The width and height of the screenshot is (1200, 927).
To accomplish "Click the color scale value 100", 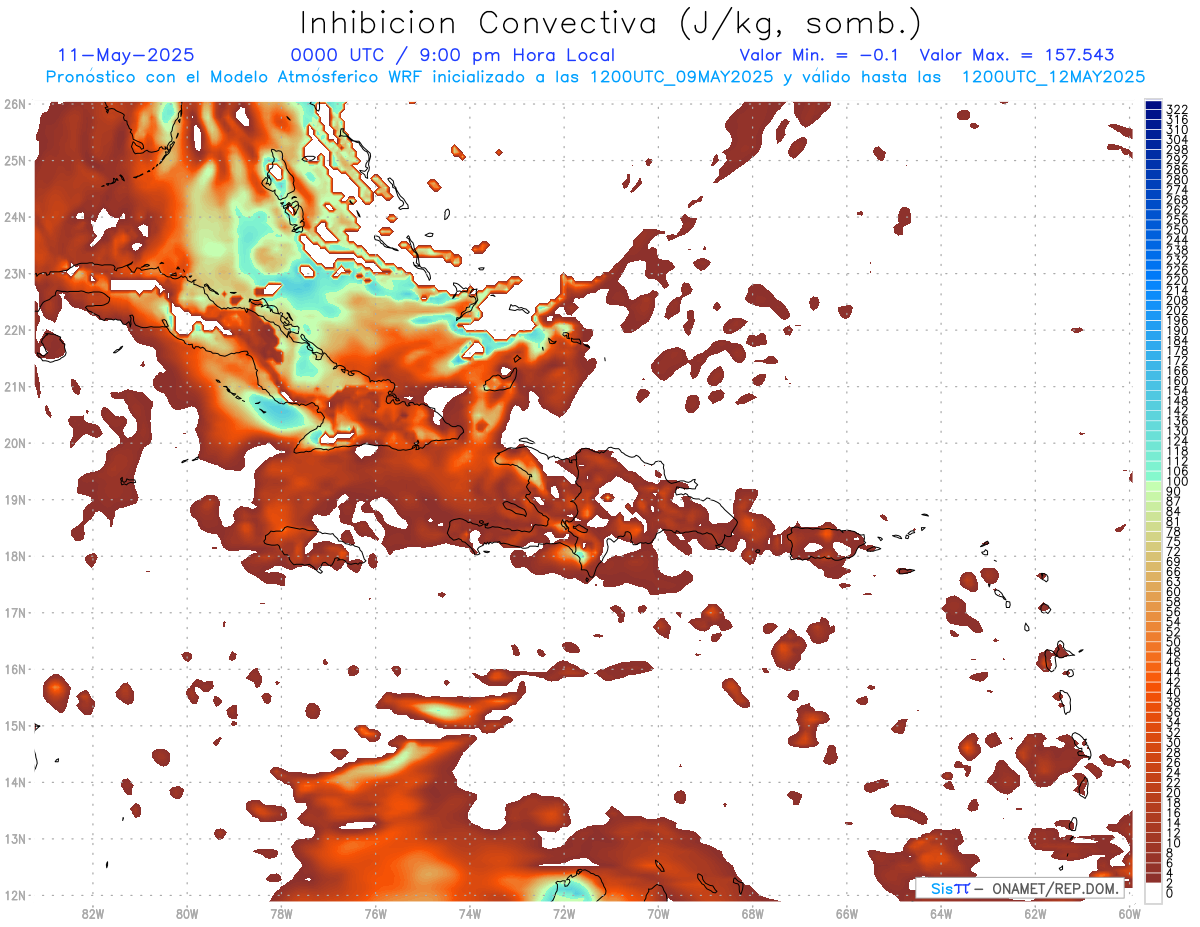I will (1176, 482).
